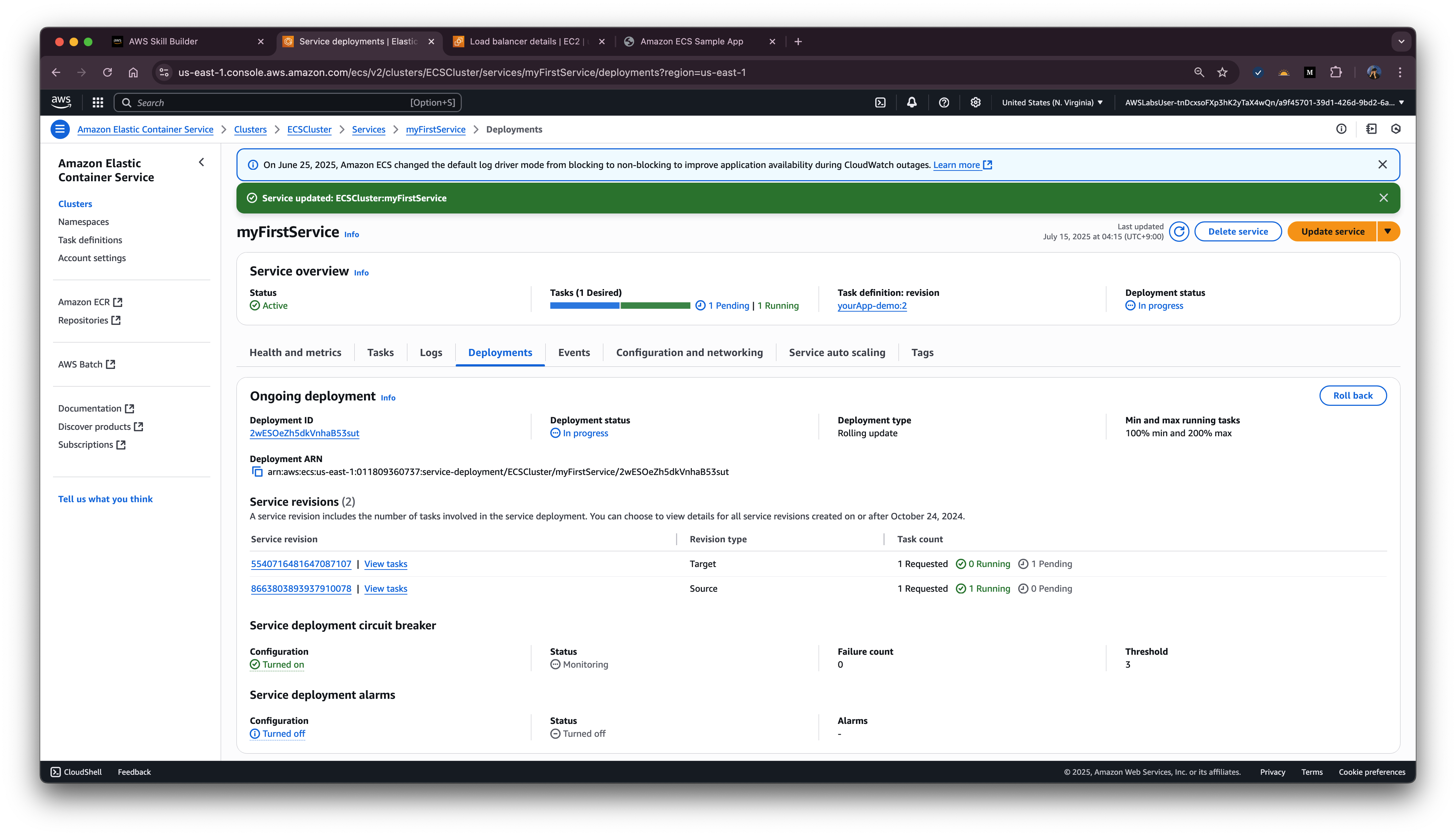Open the Service auto scaling tab
Image resolution: width=1456 pixels, height=836 pixels.
[837, 352]
